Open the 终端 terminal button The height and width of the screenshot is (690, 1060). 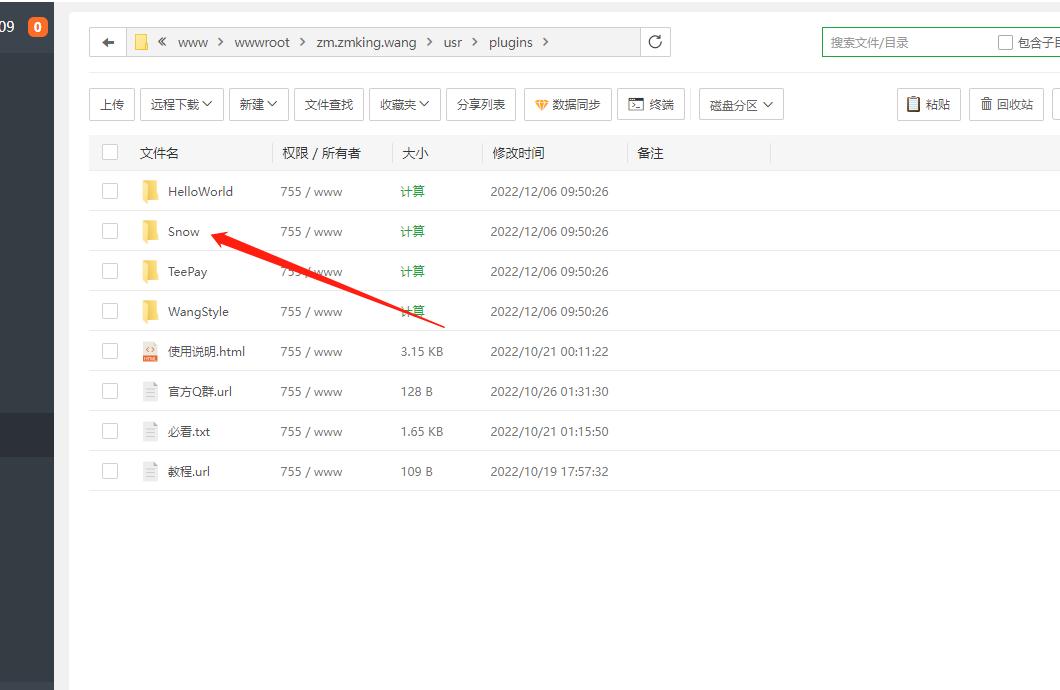click(651, 104)
